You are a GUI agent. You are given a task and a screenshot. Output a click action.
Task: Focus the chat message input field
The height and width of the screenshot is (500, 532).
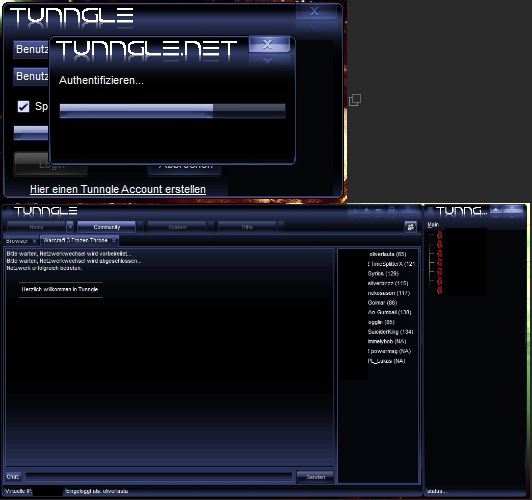[159, 477]
